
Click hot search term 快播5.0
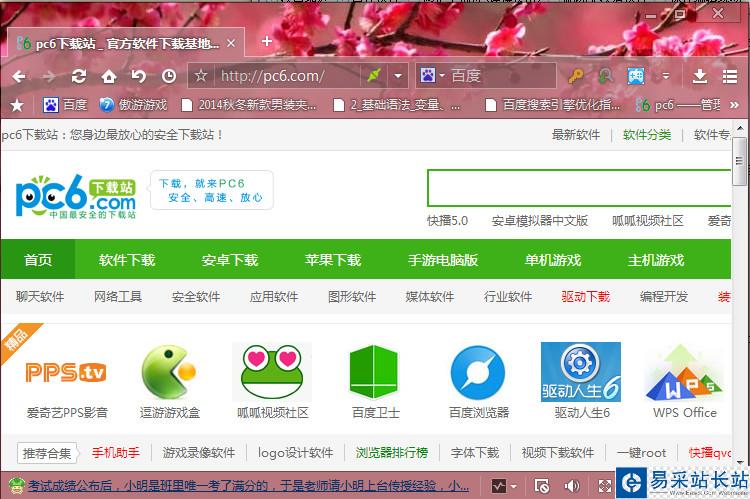[447, 221]
